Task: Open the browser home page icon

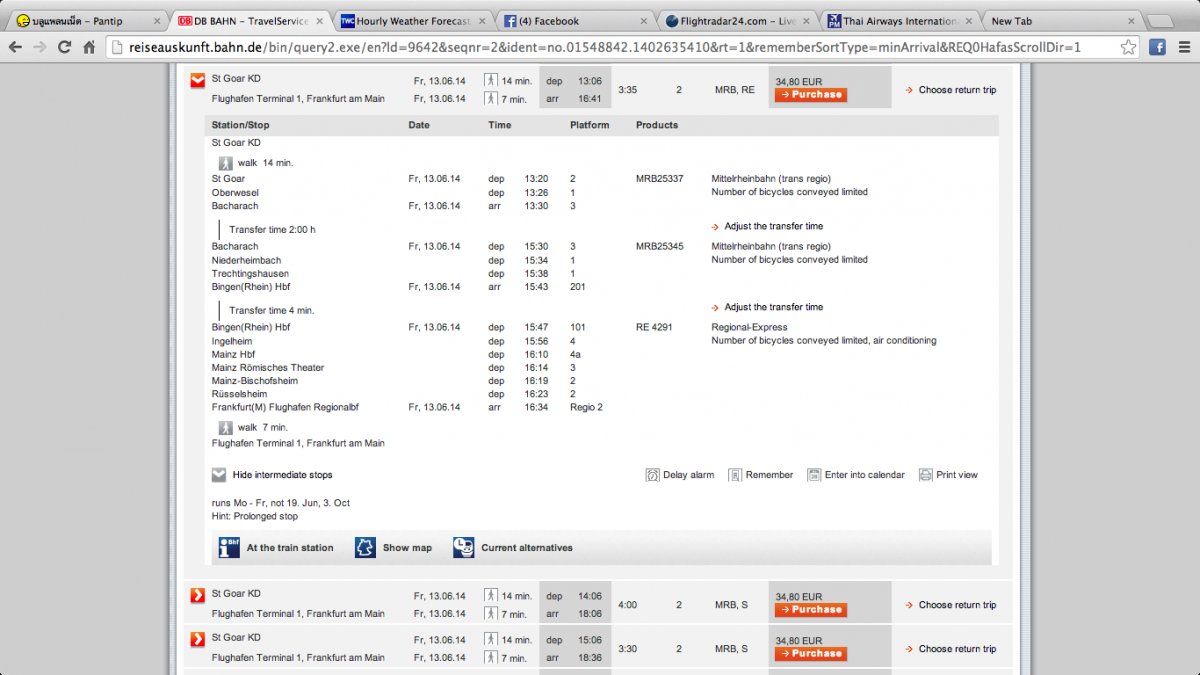Action: pos(89,47)
